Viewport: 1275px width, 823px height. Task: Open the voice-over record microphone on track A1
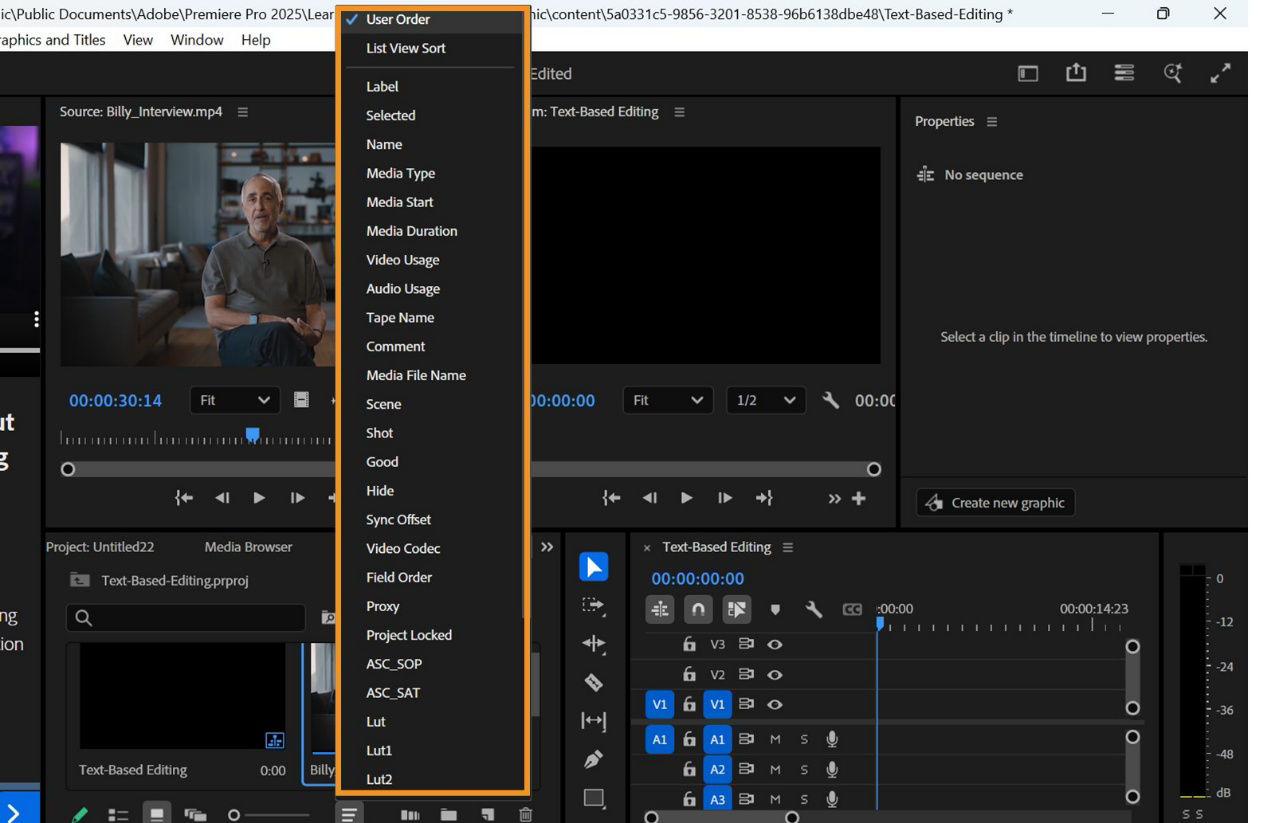pos(832,740)
